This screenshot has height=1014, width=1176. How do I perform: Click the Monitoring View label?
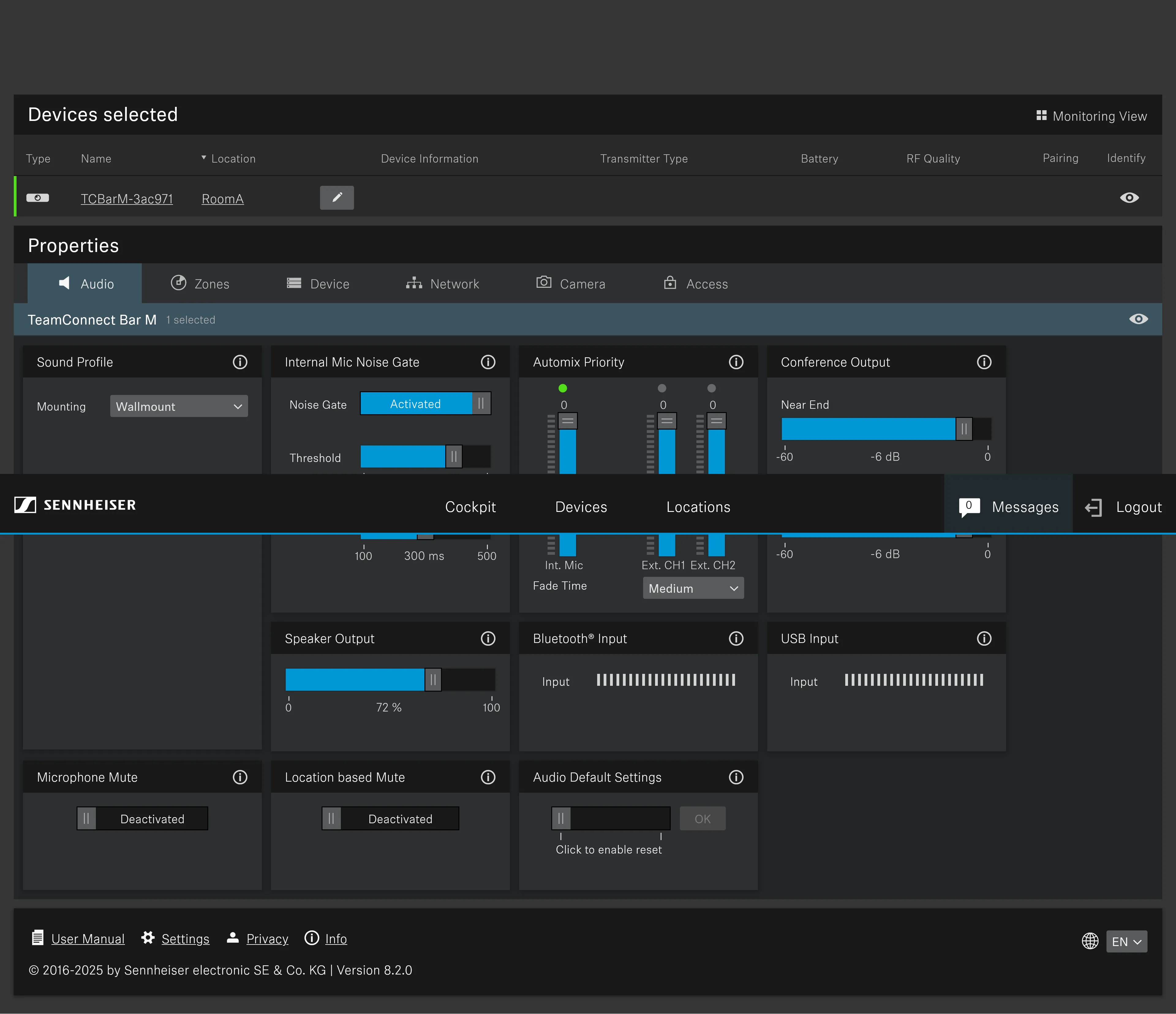tap(1099, 116)
